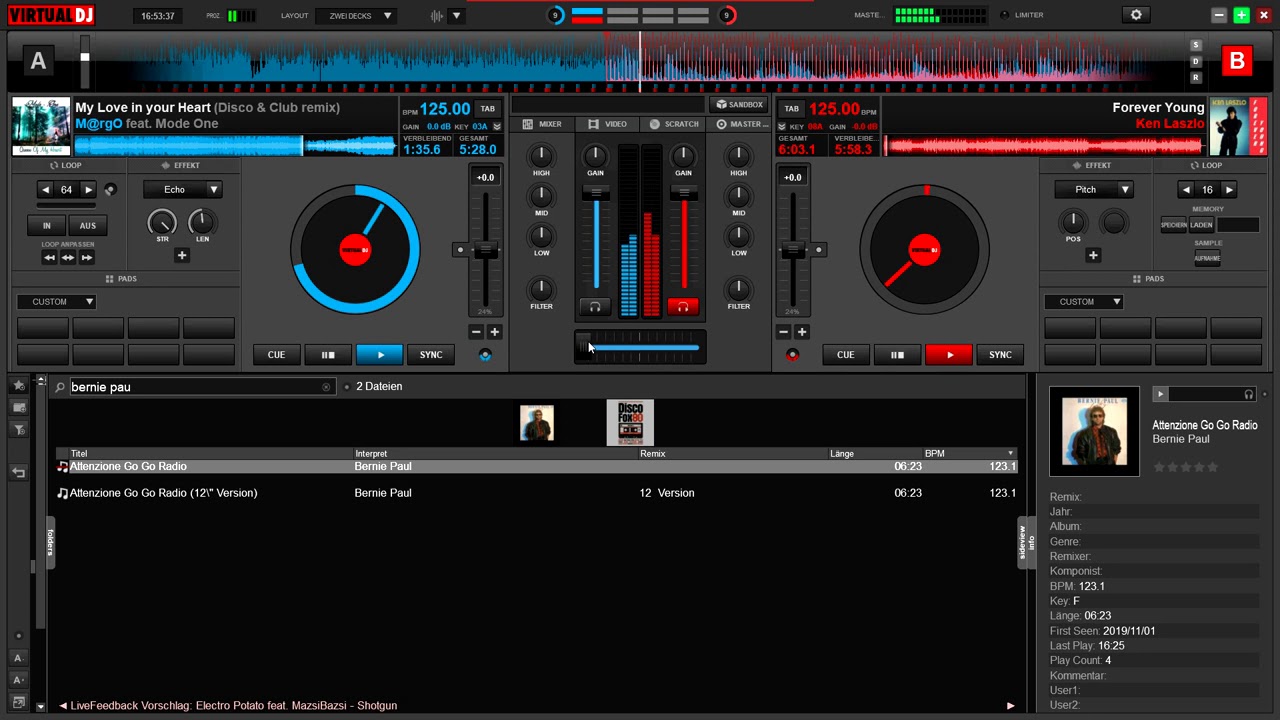
Task: Double loop length 16 on deck B
Action: [x=1229, y=189]
